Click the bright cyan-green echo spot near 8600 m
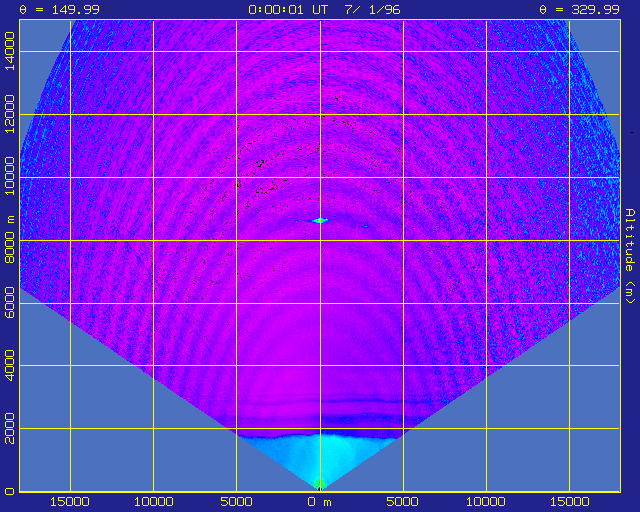The image size is (640, 512). pyautogui.click(x=320, y=220)
